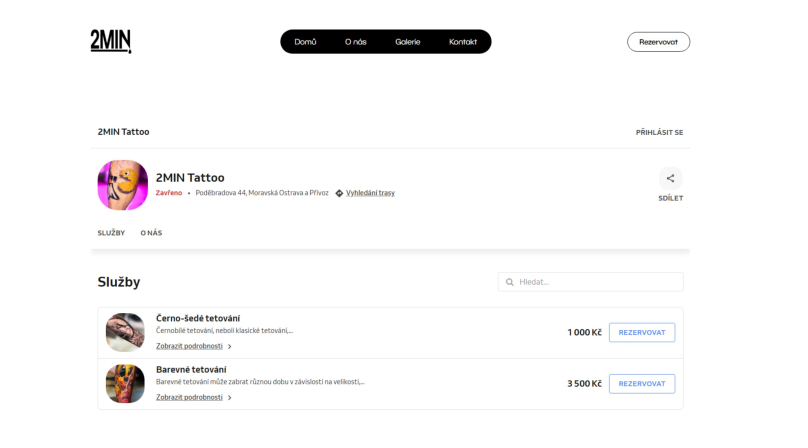Focus the Hledat search field

[591, 282]
